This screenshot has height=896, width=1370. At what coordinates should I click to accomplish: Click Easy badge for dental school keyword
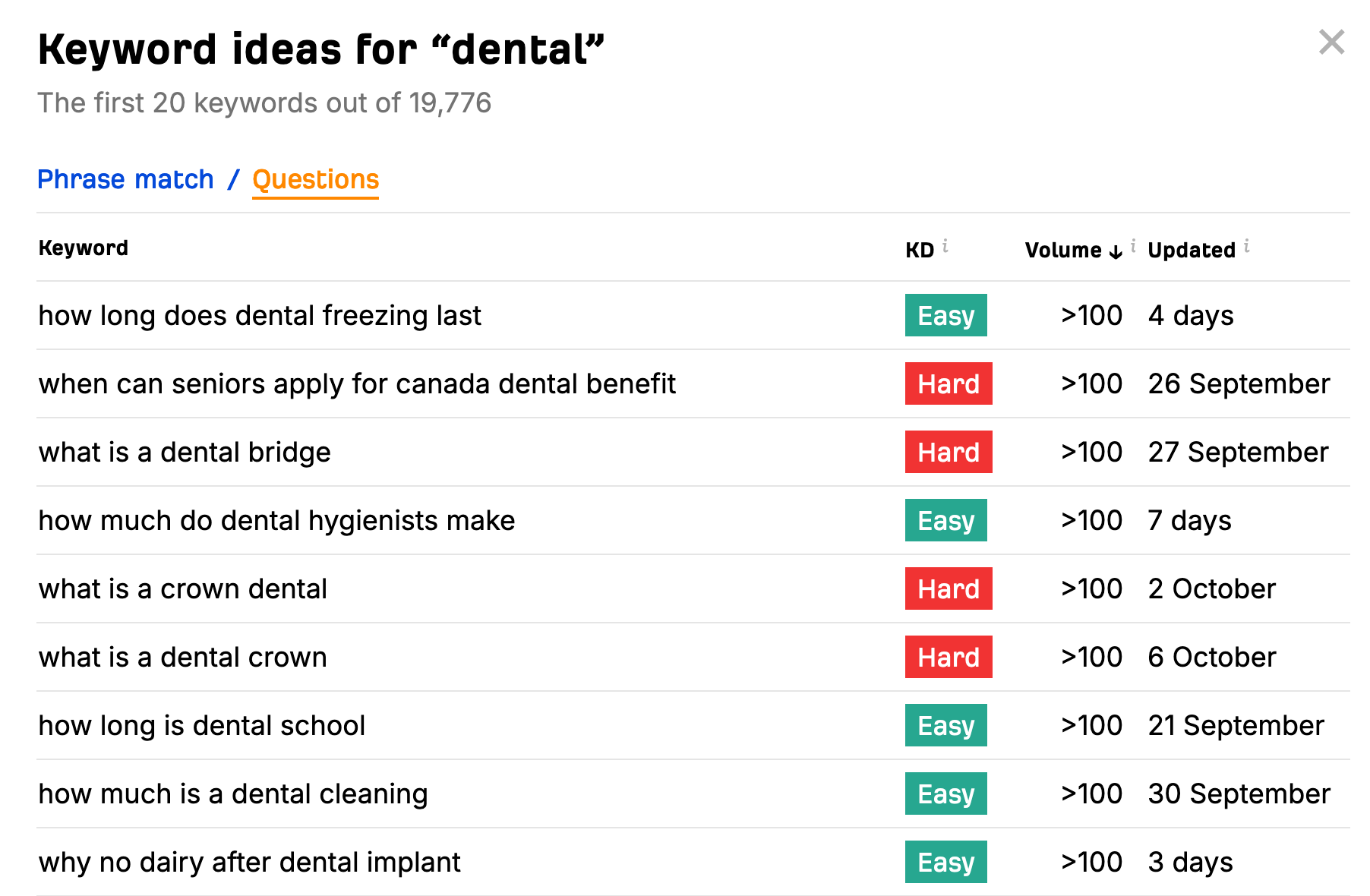point(945,725)
